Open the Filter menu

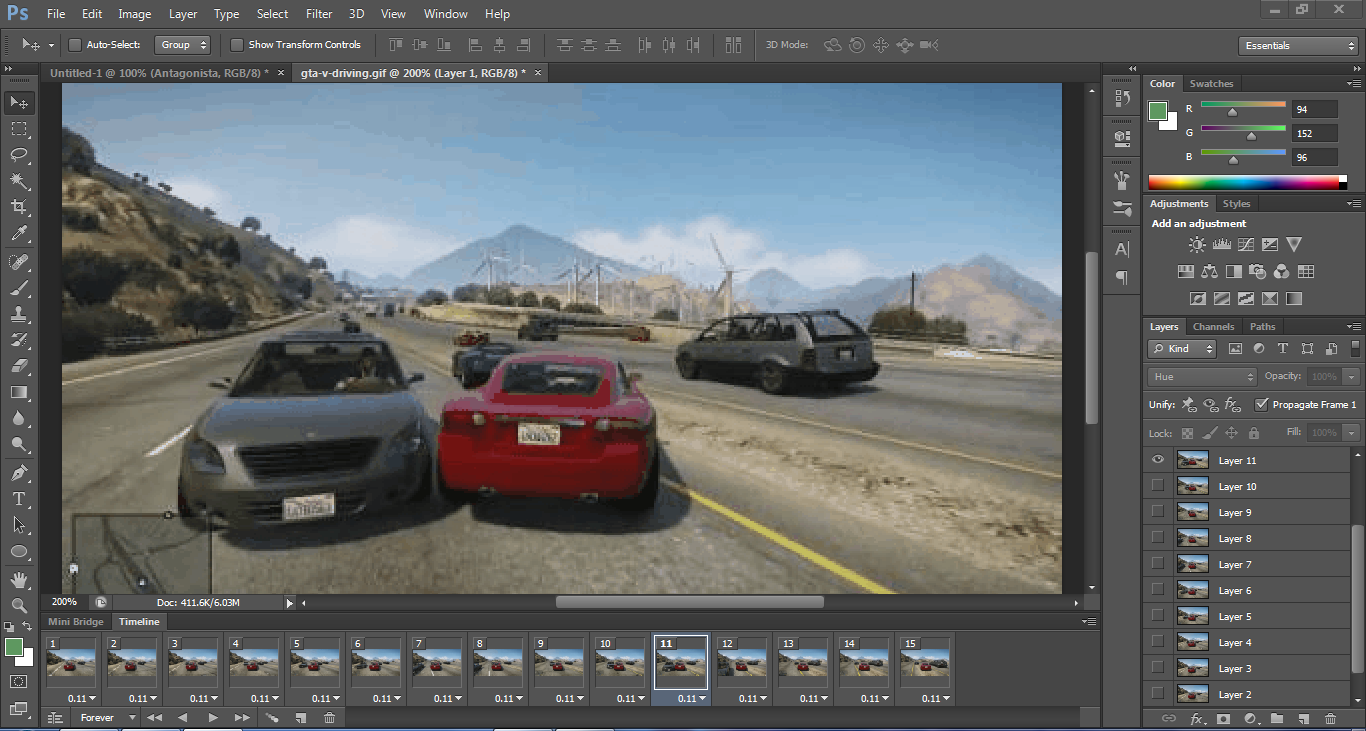319,14
